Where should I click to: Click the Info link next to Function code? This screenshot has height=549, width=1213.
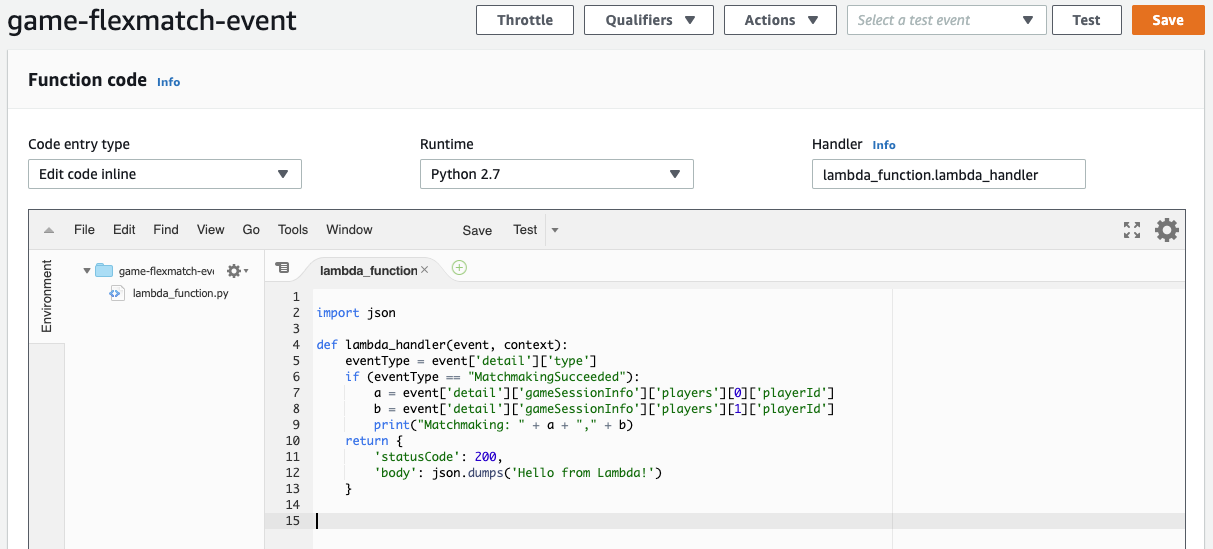[168, 82]
